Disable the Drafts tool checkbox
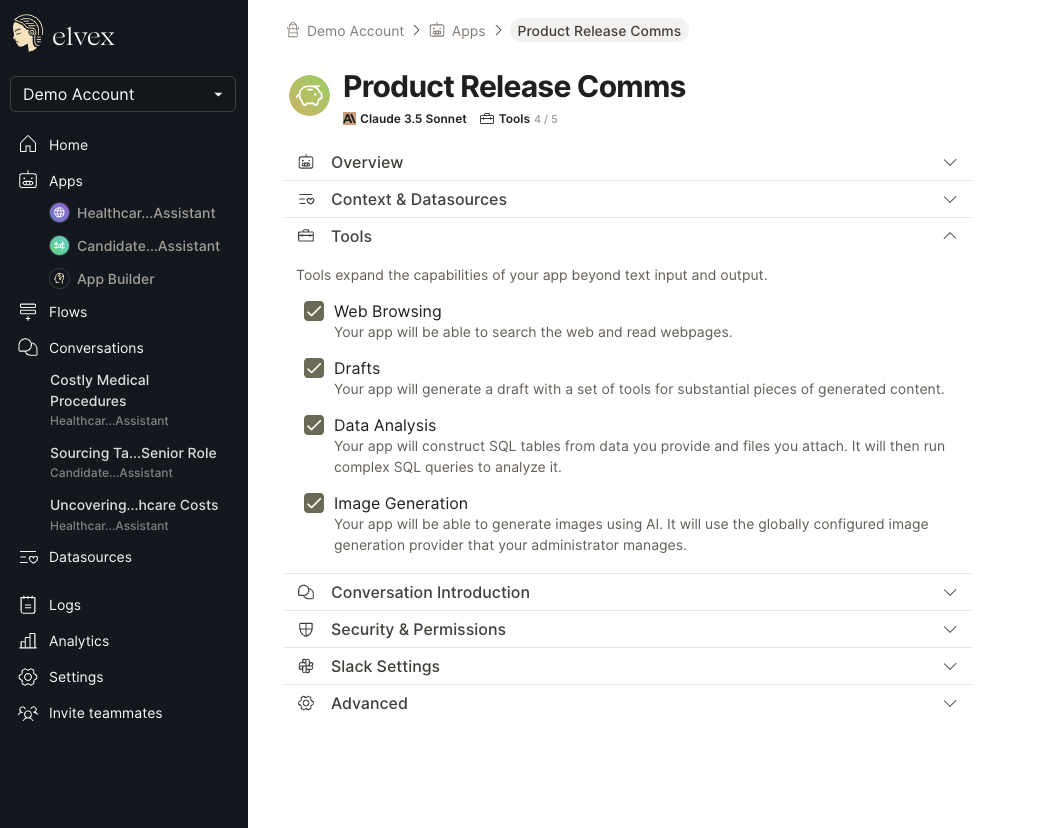The width and height of the screenshot is (1045, 828). pos(314,368)
